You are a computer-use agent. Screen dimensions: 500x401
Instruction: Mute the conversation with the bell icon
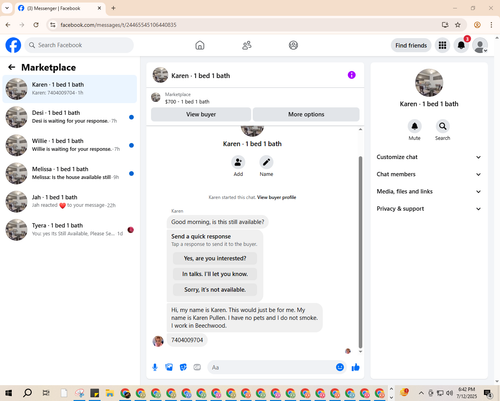414,126
